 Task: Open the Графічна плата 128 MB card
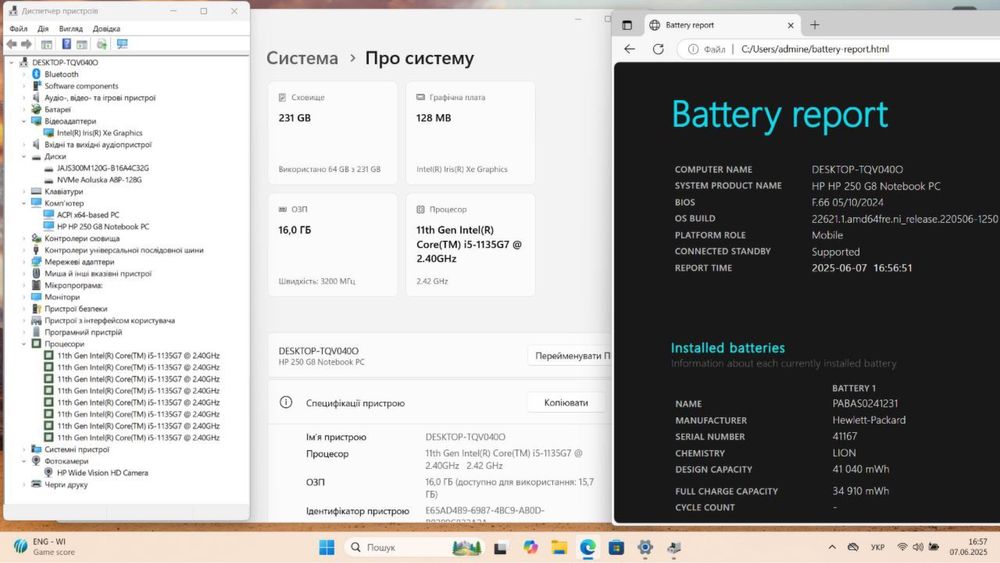coord(470,133)
